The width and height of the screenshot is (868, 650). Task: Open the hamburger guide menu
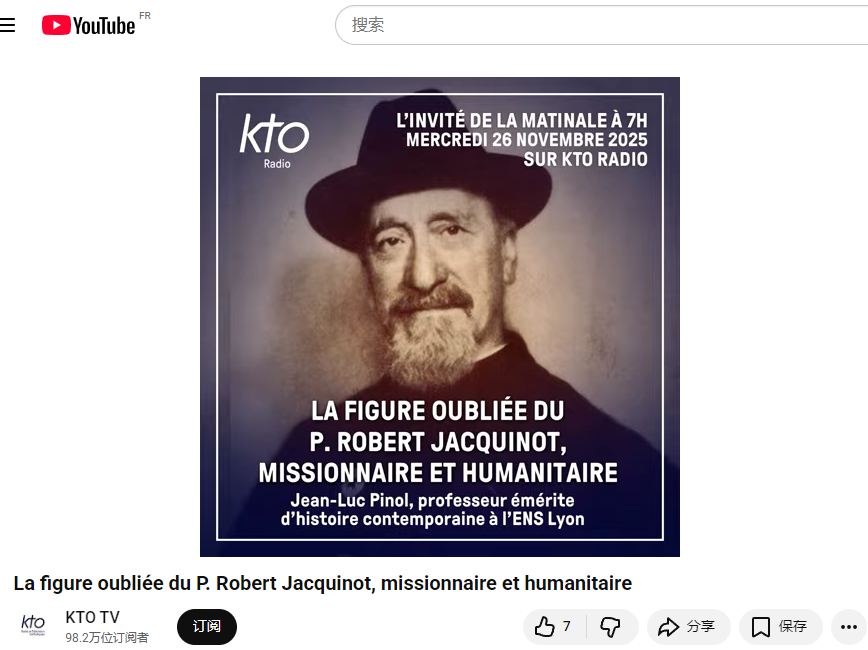(x=7, y=25)
